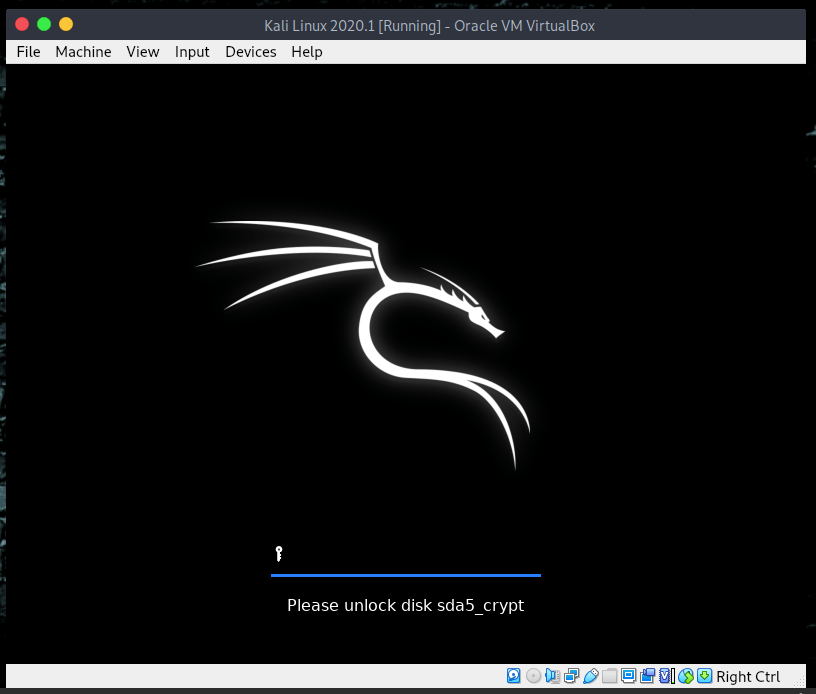
Task: Click the key icon in passphrase field
Action: coord(279,554)
